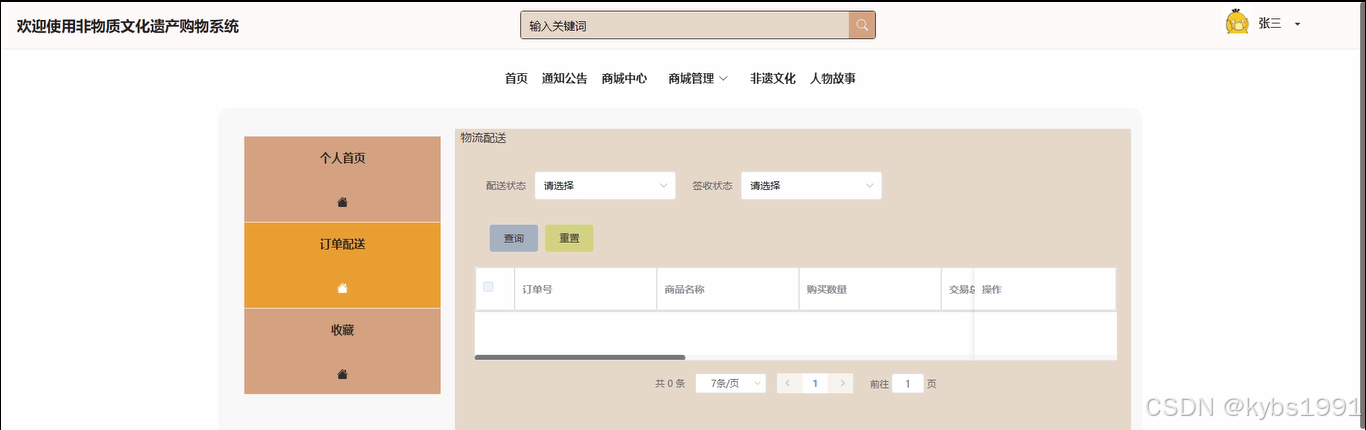This screenshot has height=430, width=1366.
Task: Click the 前往 page number input
Action: point(908,383)
